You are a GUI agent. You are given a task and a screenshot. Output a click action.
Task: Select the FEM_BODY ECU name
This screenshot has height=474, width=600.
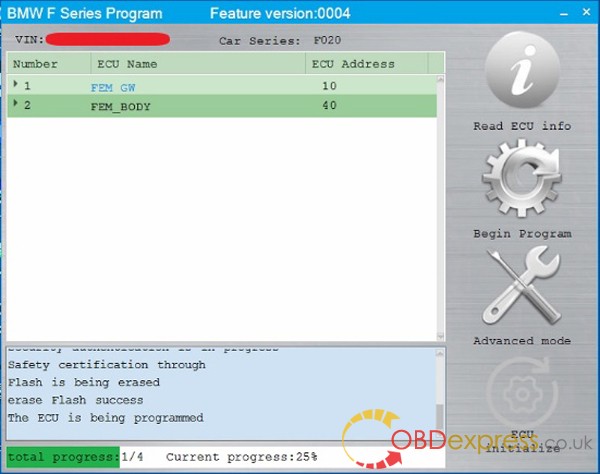[x=121, y=107]
